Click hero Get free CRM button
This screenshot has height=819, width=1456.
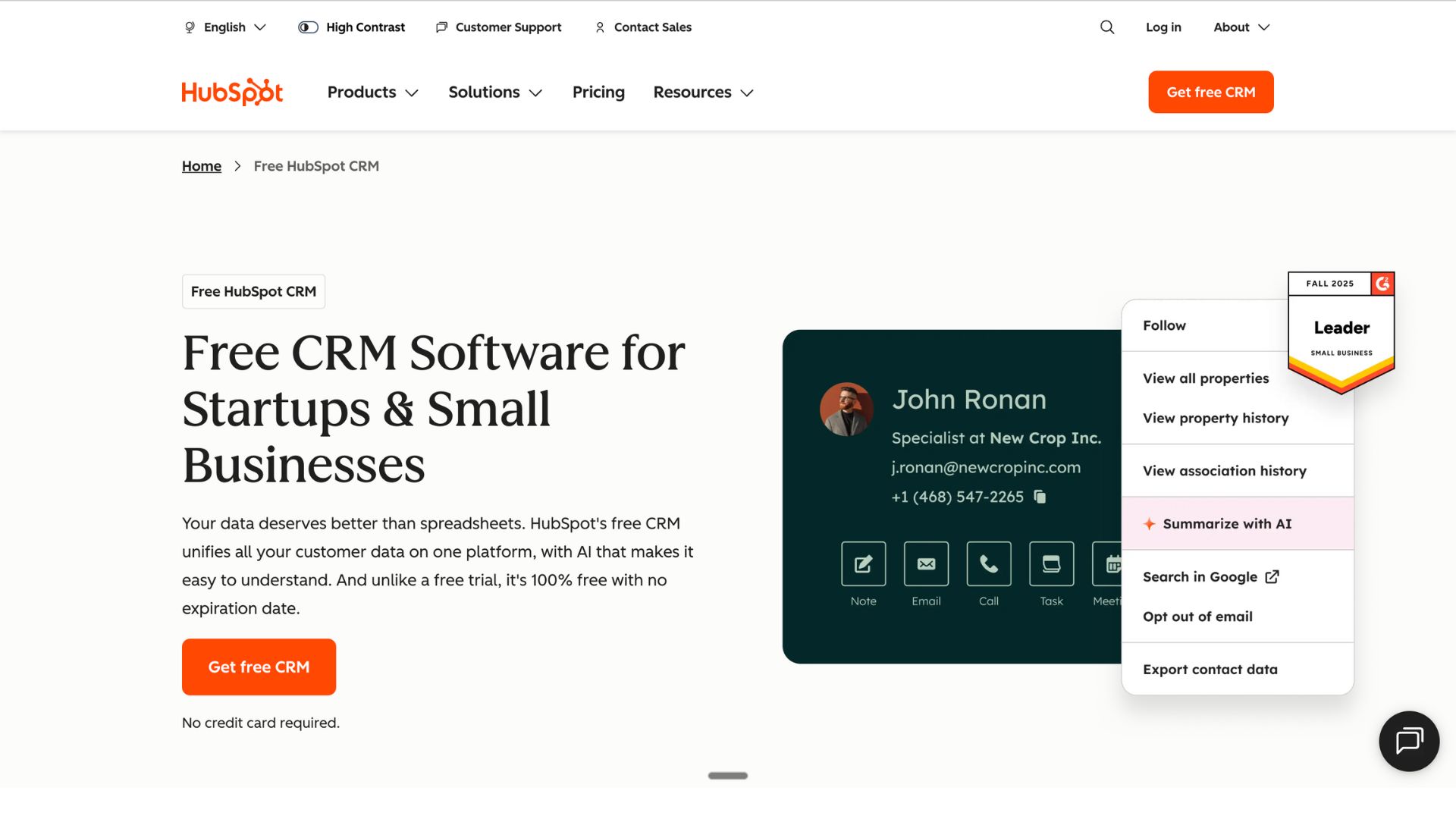pyautogui.click(x=259, y=667)
